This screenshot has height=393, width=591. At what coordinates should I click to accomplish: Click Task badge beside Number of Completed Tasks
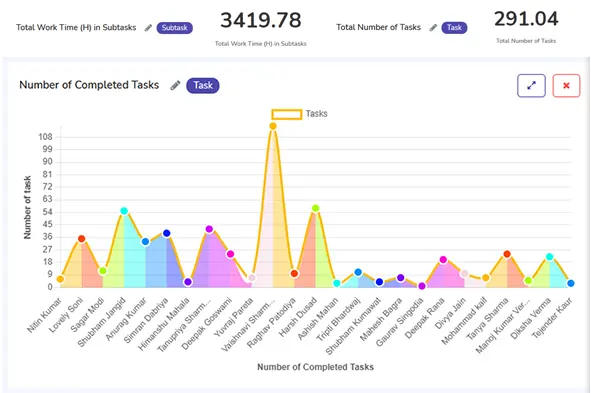[203, 85]
